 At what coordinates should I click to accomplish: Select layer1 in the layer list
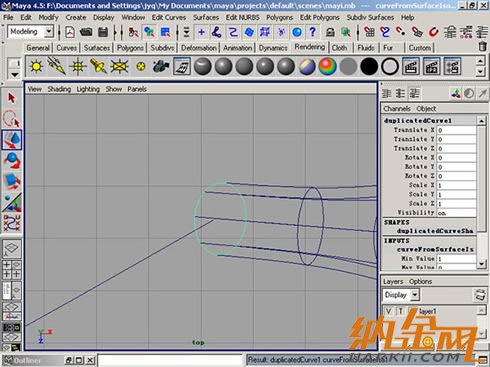[x=428, y=311]
